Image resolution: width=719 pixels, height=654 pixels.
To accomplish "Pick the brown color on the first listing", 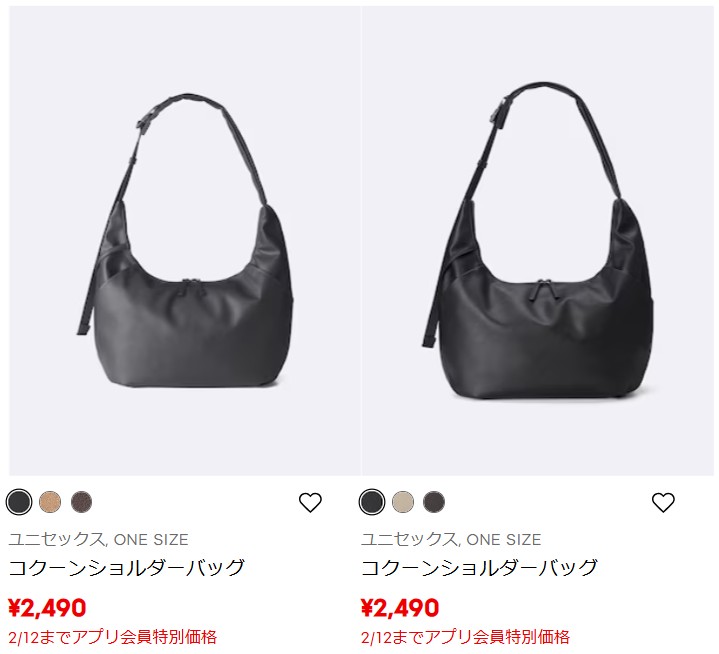I will (81, 502).
